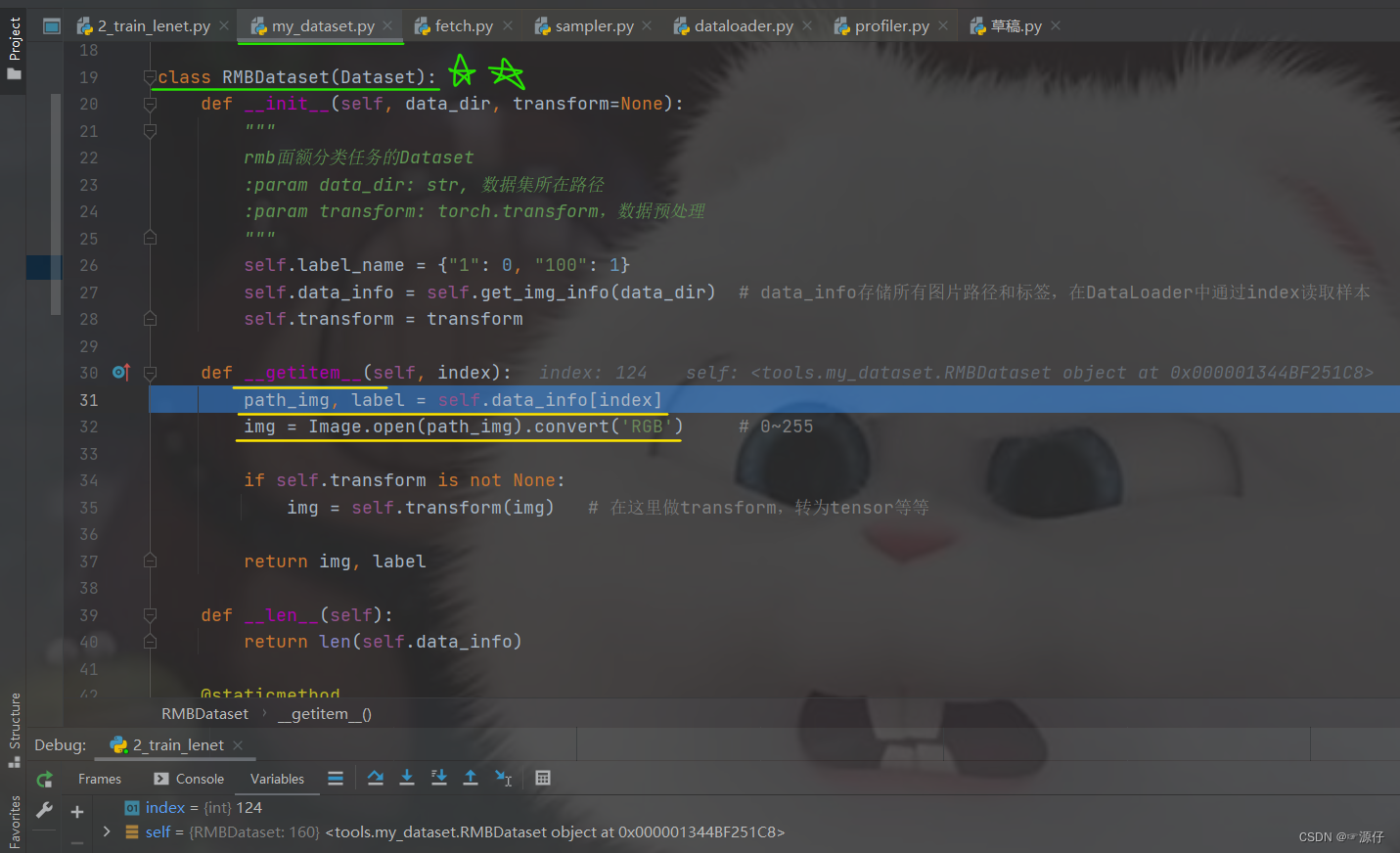The width and height of the screenshot is (1400, 853).
Task: Open the Structure tool window
Action: [14, 730]
